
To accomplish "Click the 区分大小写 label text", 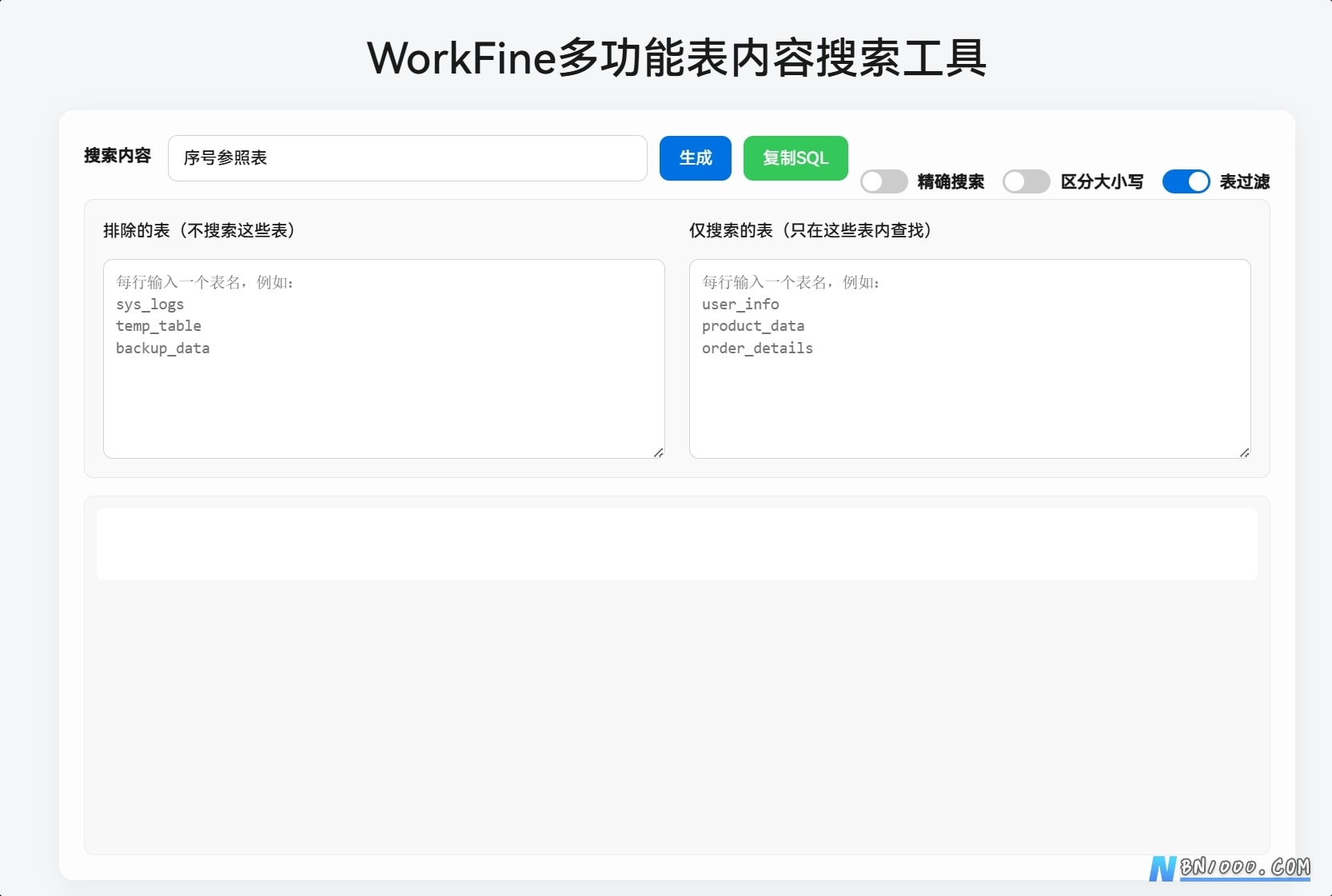I will click(x=1102, y=181).
